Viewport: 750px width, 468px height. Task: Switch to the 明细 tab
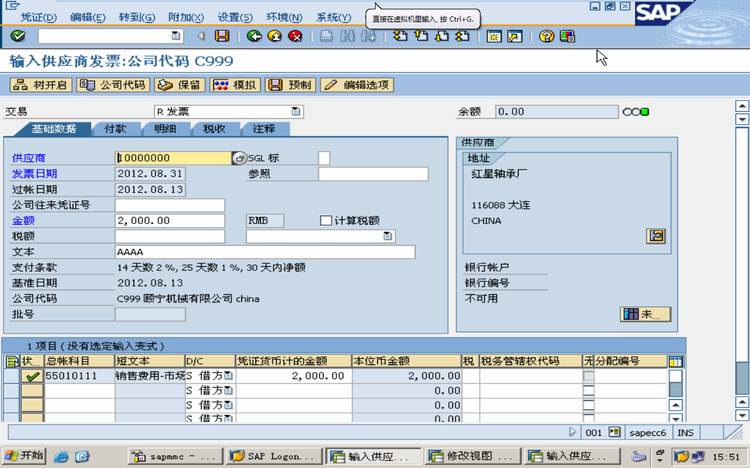tap(165, 129)
